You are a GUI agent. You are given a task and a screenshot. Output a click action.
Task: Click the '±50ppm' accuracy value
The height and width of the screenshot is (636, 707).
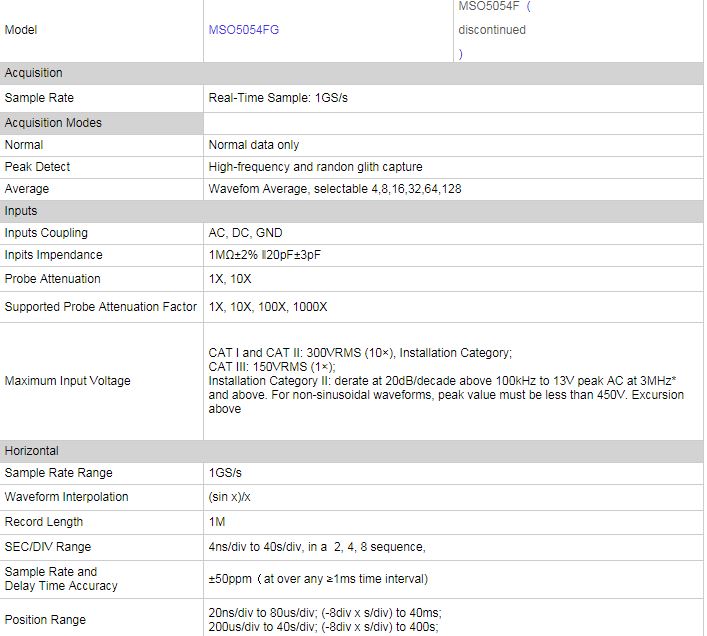pos(318,579)
